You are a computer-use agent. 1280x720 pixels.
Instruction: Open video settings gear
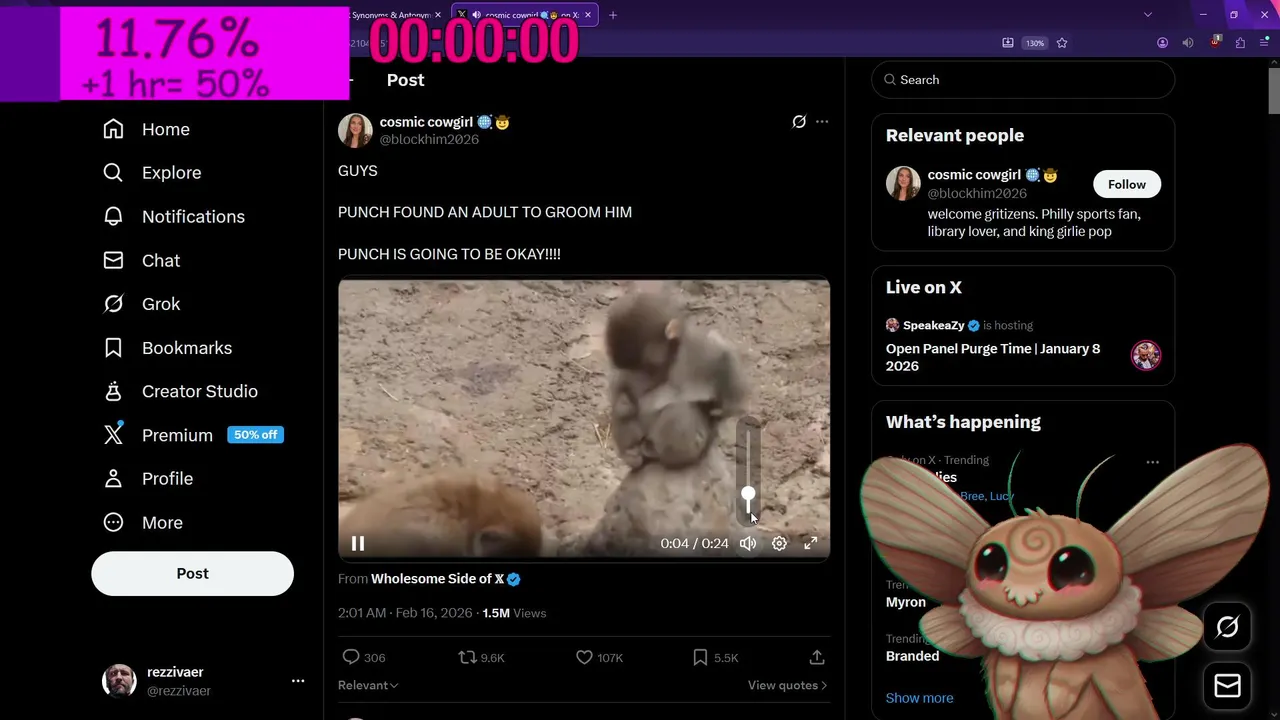point(779,543)
